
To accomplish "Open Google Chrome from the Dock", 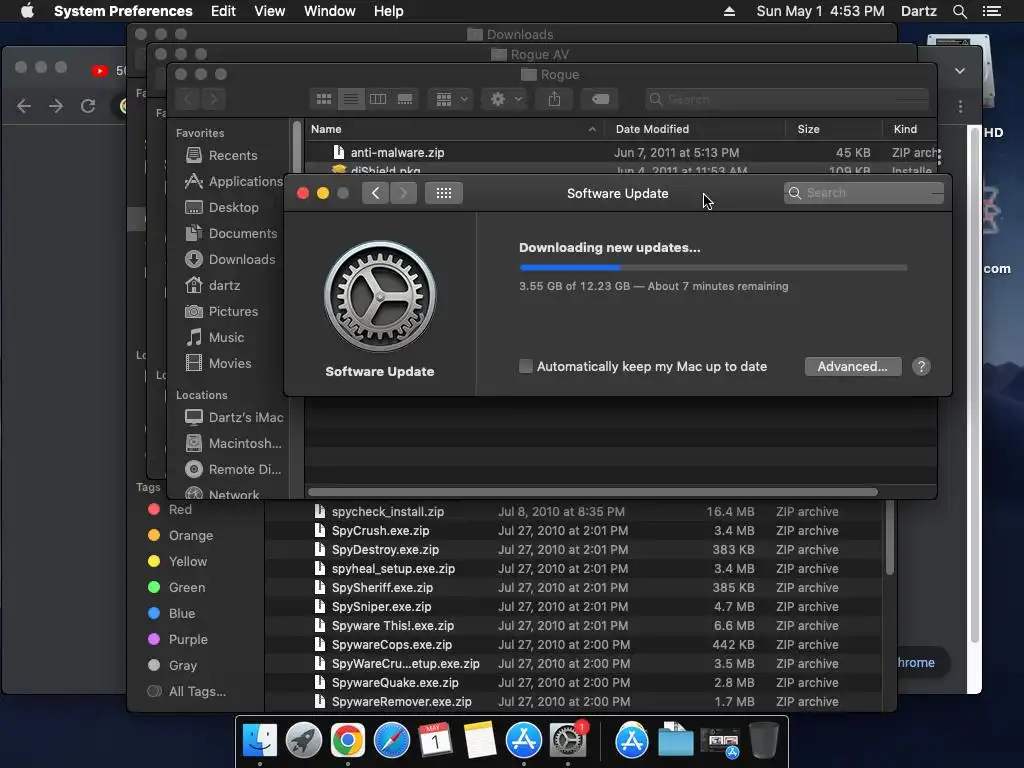I will click(x=347, y=741).
